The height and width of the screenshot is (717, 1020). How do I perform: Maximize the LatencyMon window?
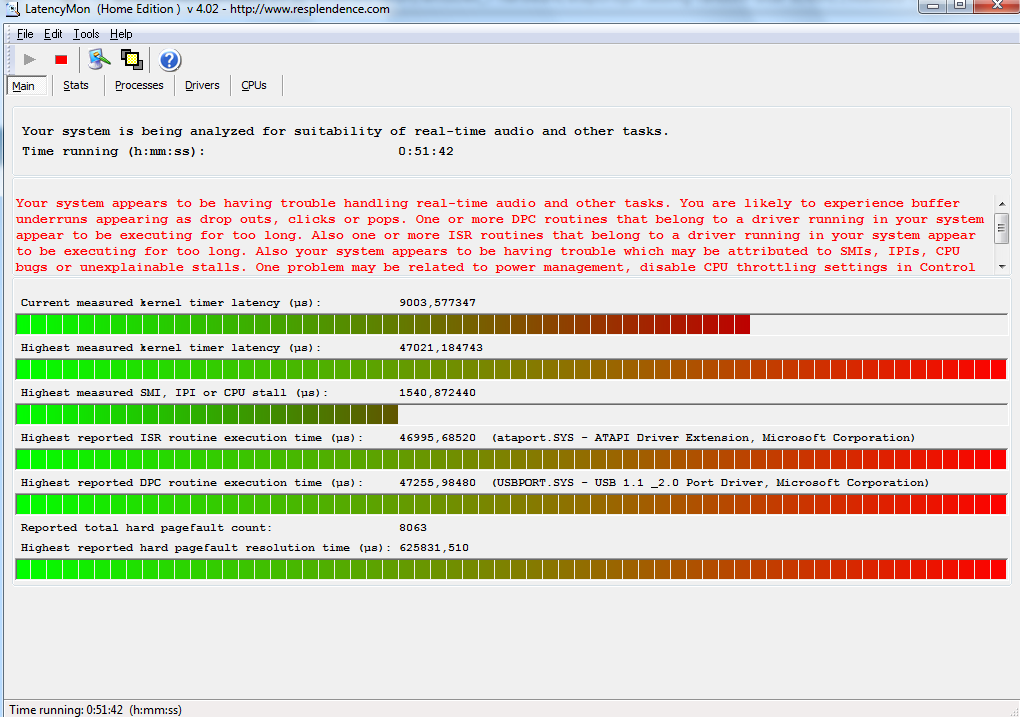tap(959, 7)
